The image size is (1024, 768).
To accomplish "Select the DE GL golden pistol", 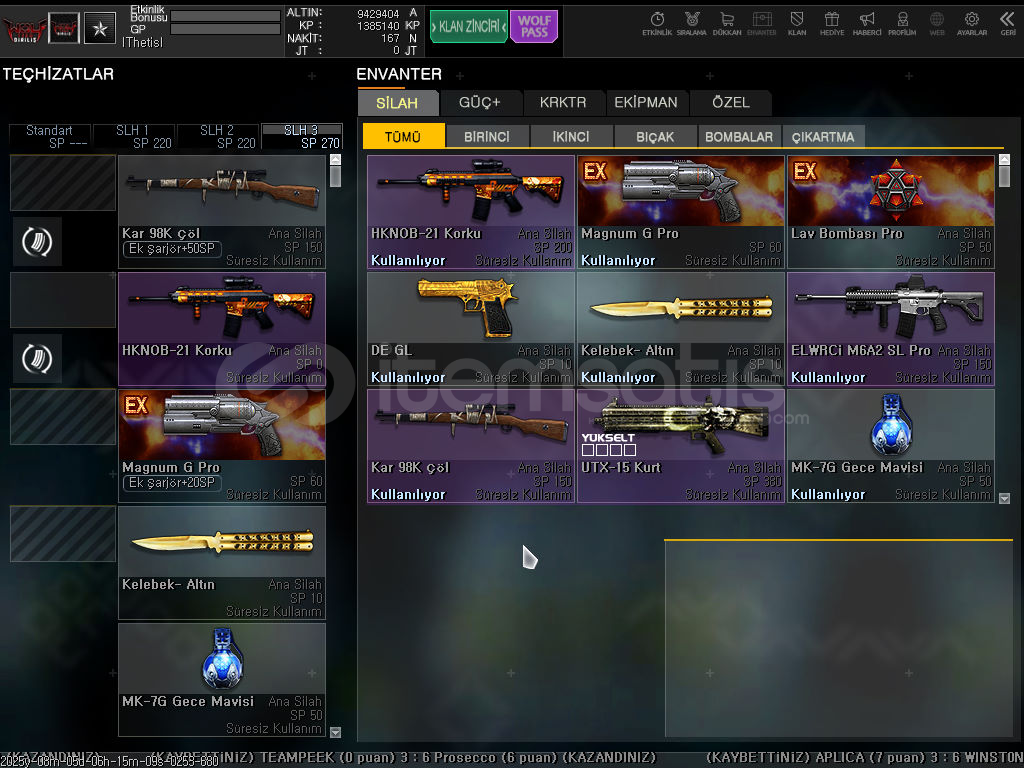I will (471, 329).
